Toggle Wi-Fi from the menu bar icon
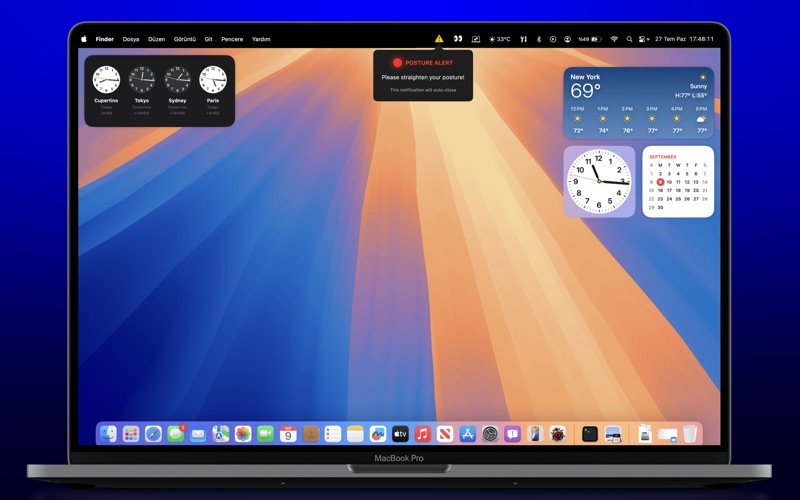800x500 pixels. 614,39
